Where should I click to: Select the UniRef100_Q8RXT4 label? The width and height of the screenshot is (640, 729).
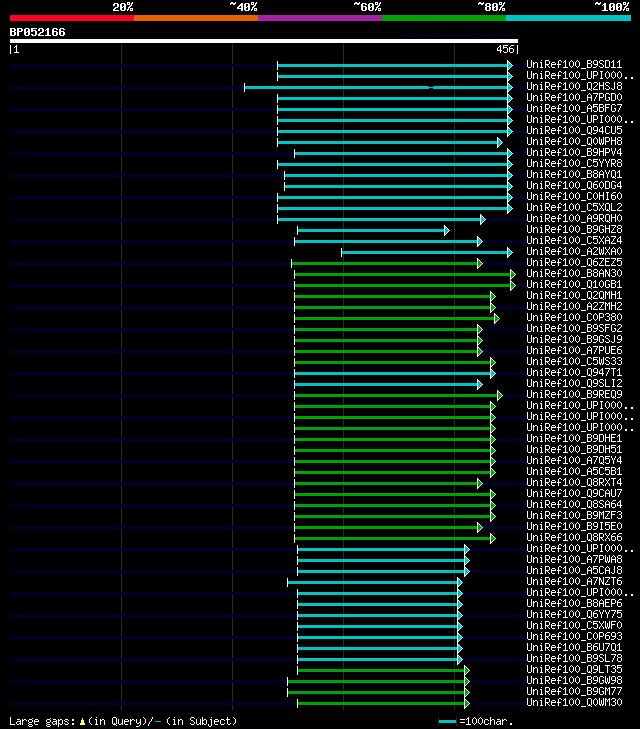[574, 483]
